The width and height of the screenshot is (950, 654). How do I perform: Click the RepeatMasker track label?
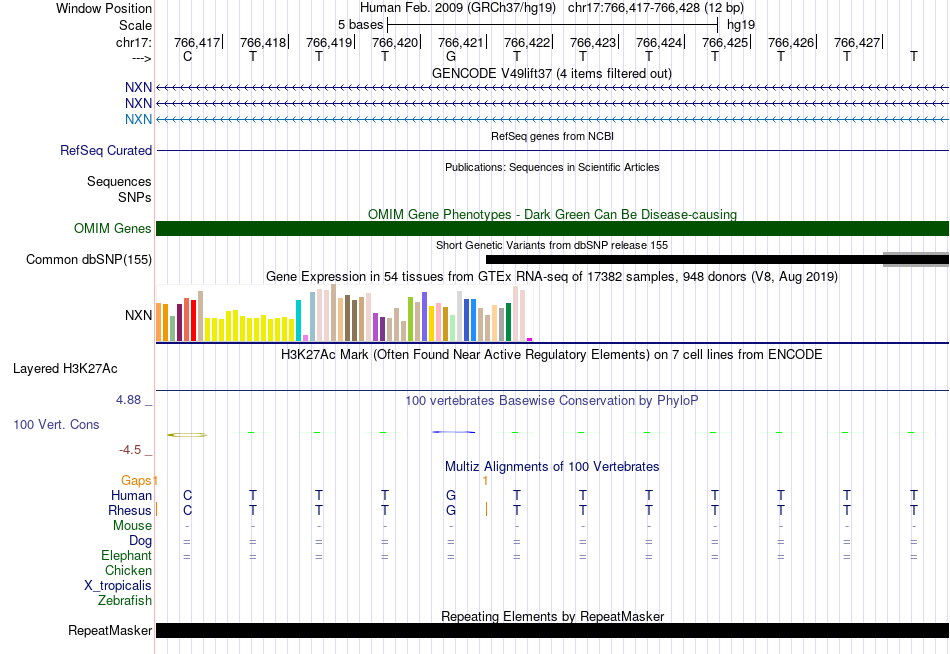pyautogui.click(x=110, y=630)
